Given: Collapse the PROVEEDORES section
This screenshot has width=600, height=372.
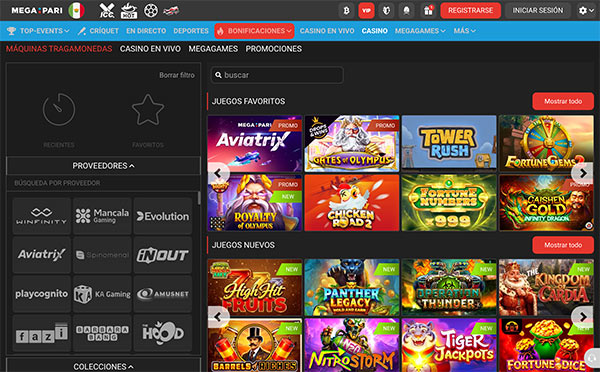Looking at the screenshot, I should tap(103, 166).
